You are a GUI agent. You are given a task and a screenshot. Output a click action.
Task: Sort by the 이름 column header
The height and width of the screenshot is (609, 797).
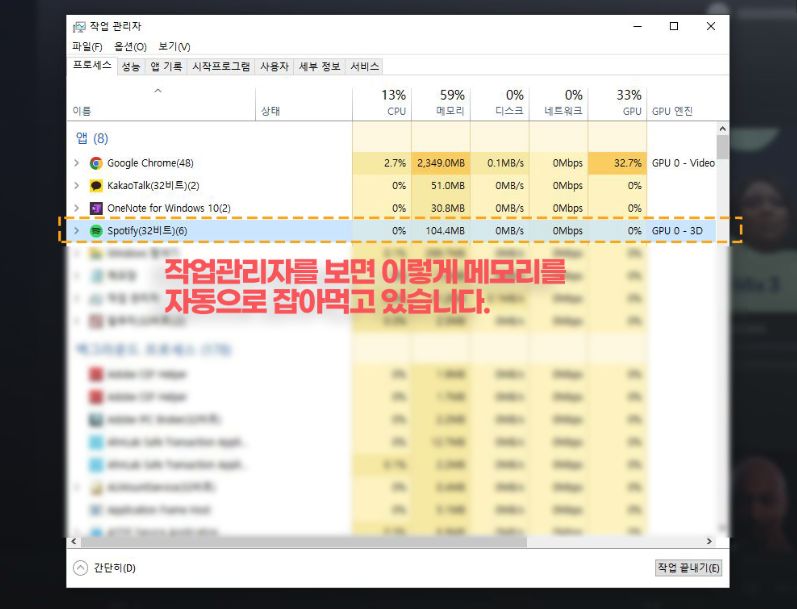click(161, 104)
